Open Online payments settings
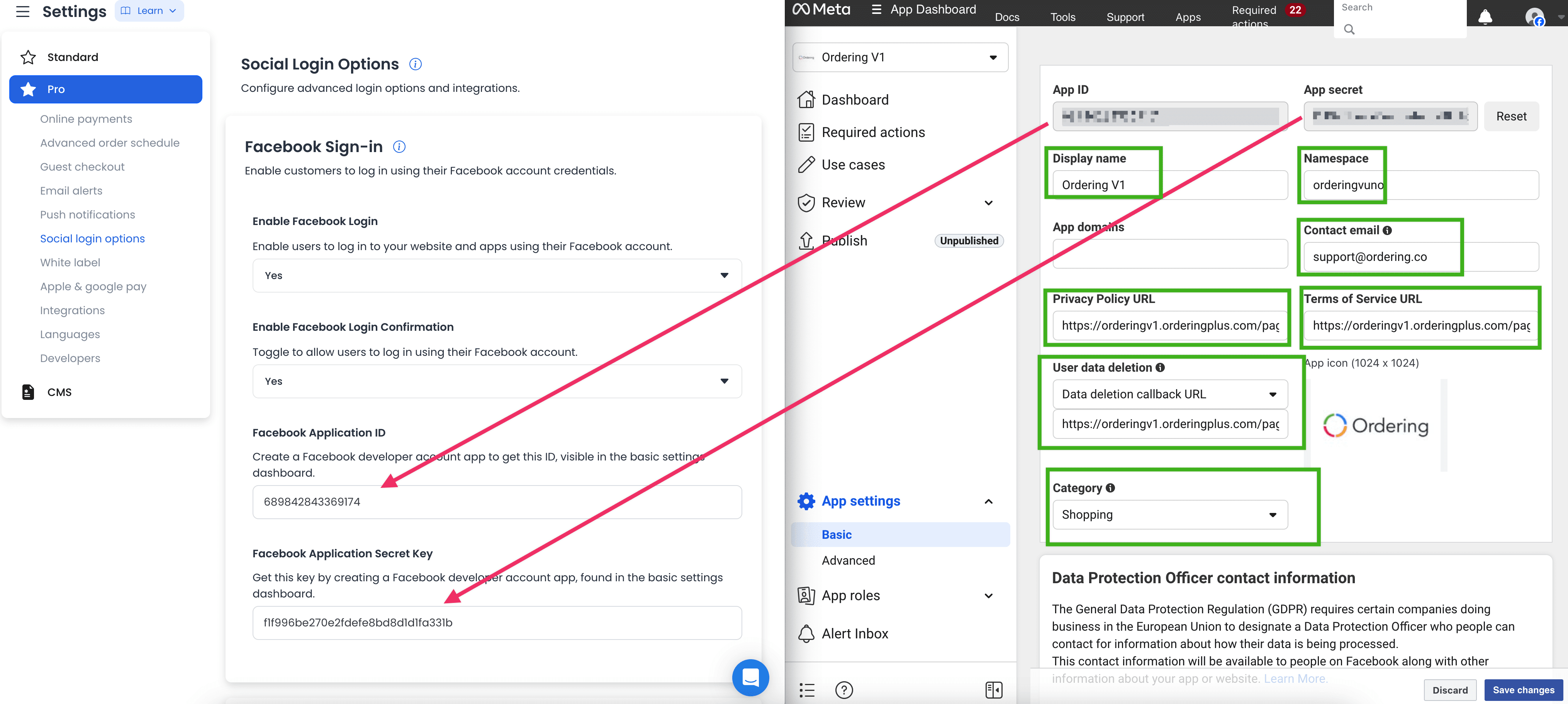 (86, 119)
